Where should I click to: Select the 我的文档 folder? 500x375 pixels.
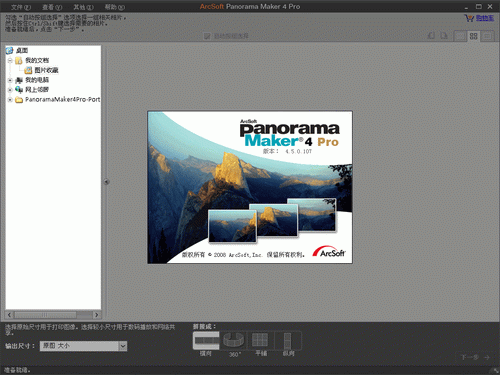point(37,60)
